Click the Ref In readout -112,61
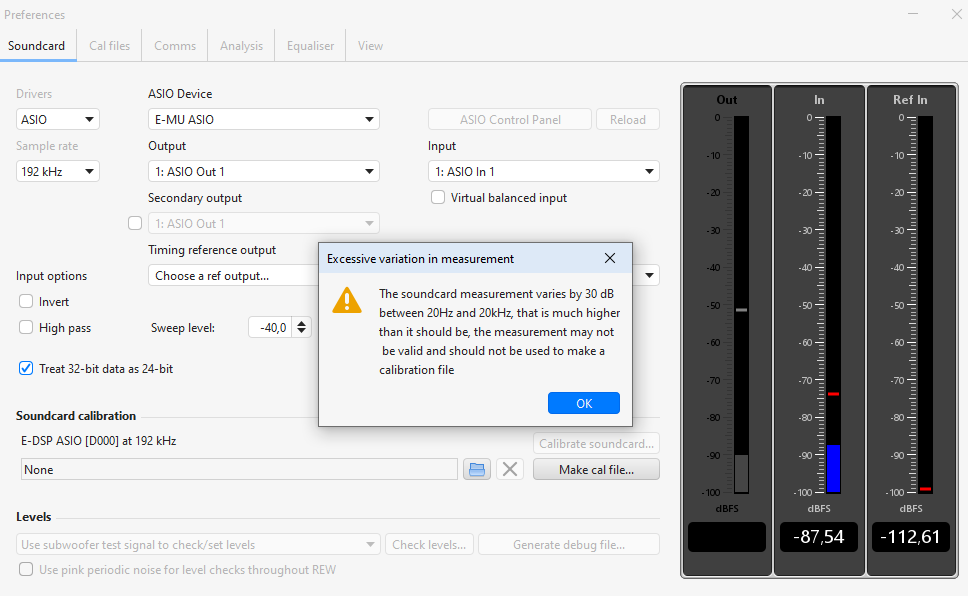Image resolution: width=968 pixels, height=596 pixels. [911, 537]
